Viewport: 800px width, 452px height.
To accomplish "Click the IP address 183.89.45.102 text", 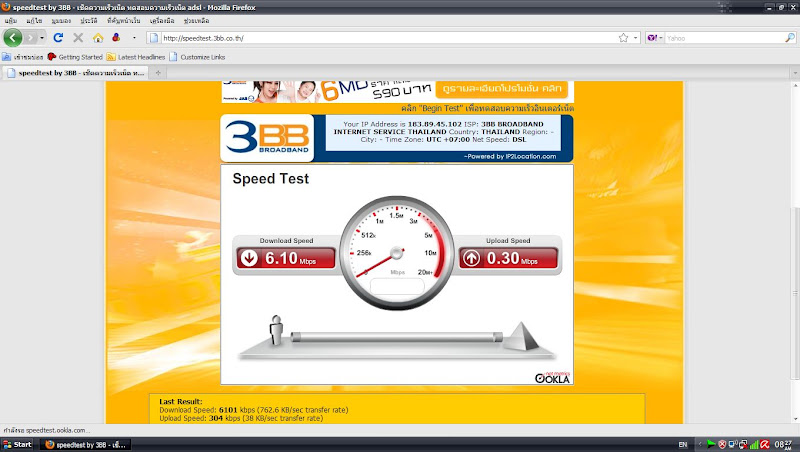I will [x=434, y=124].
